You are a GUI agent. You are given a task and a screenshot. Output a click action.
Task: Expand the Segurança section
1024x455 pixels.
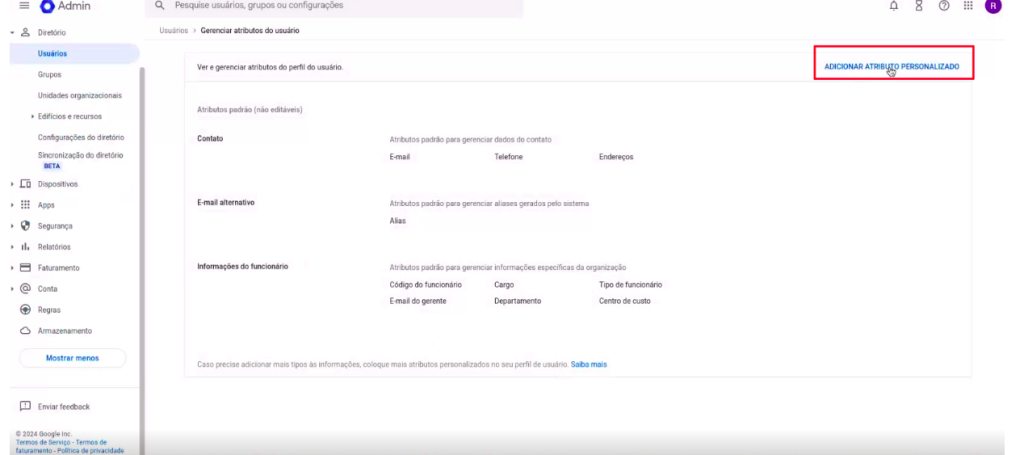click(11, 226)
